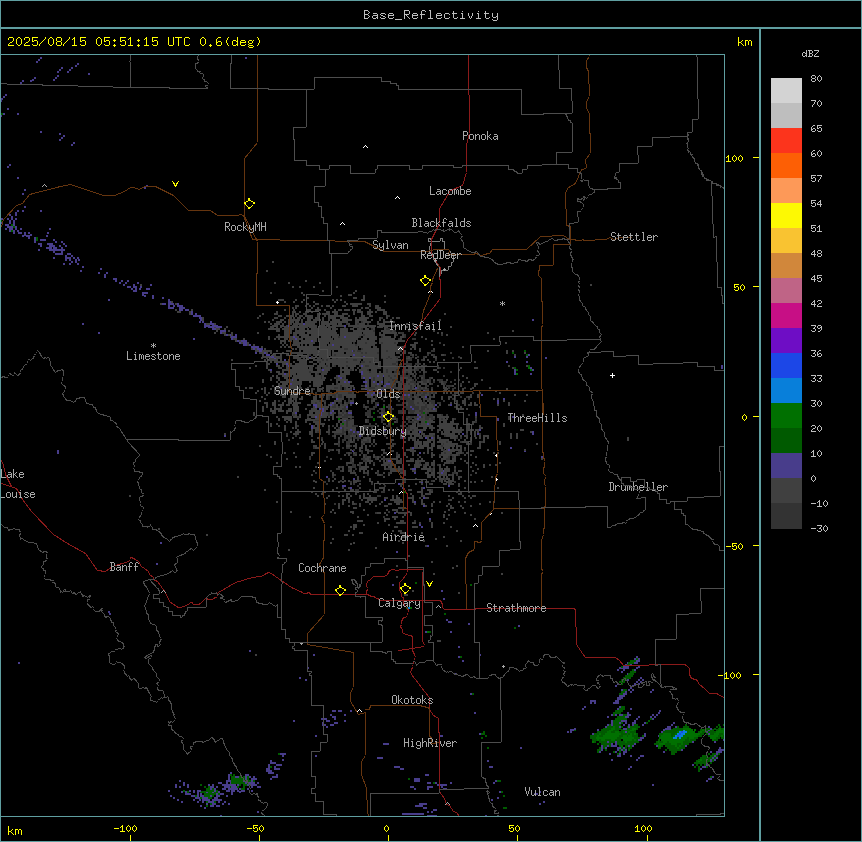Viewport: 862px width, 842px height.
Task: Click the Lacombe city label
Action: click(x=450, y=191)
